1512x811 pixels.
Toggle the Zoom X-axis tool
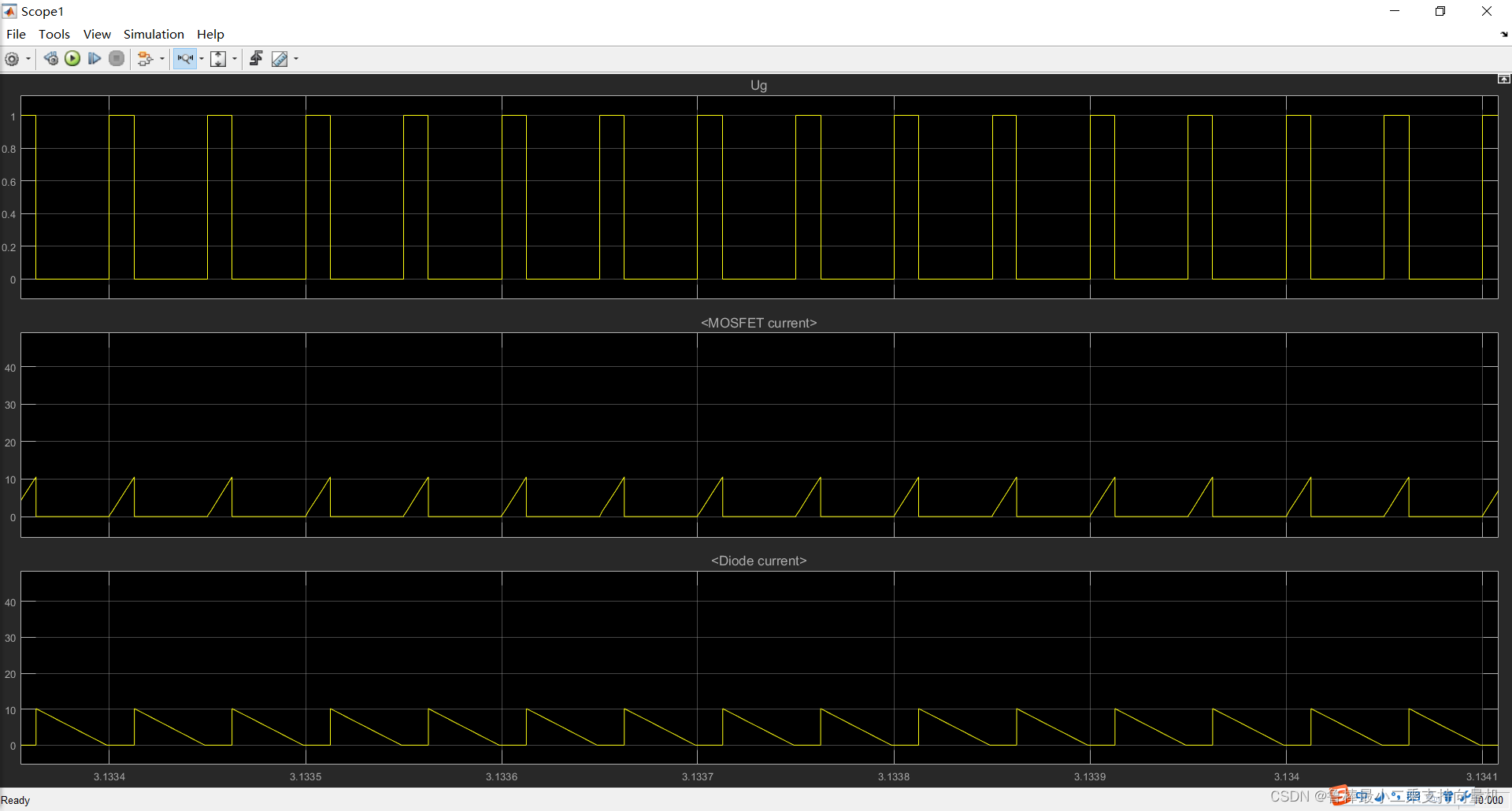point(185,59)
